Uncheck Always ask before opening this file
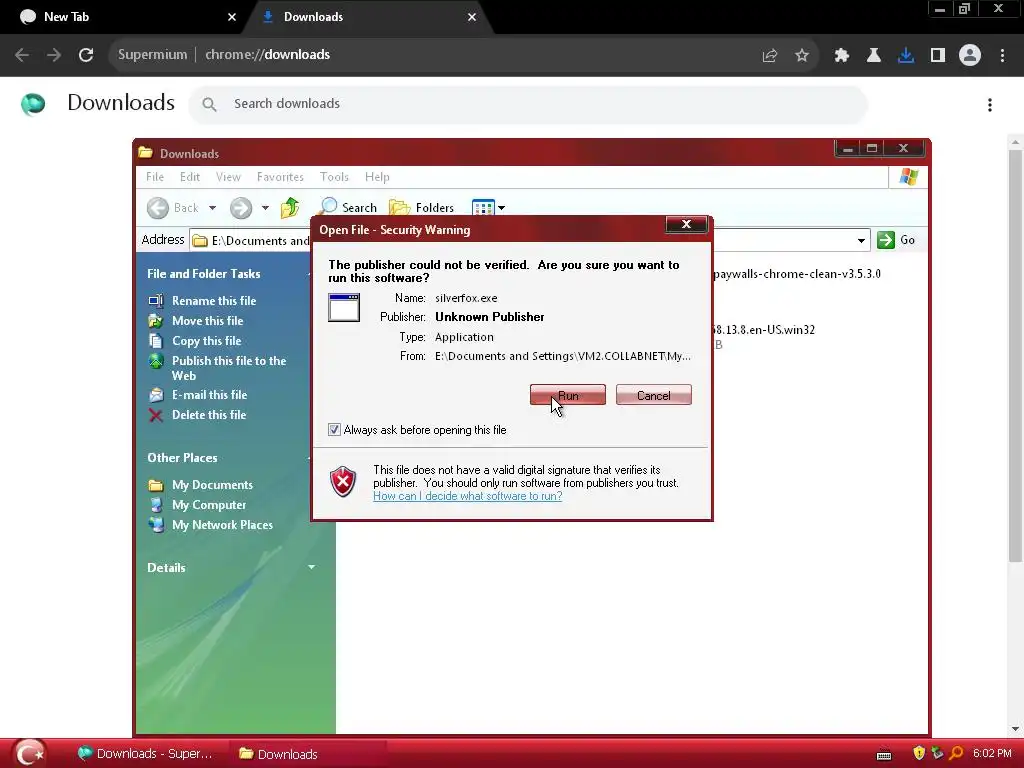Image resolution: width=1024 pixels, height=768 pixels. pyautogui.click(x=334, y=430)
